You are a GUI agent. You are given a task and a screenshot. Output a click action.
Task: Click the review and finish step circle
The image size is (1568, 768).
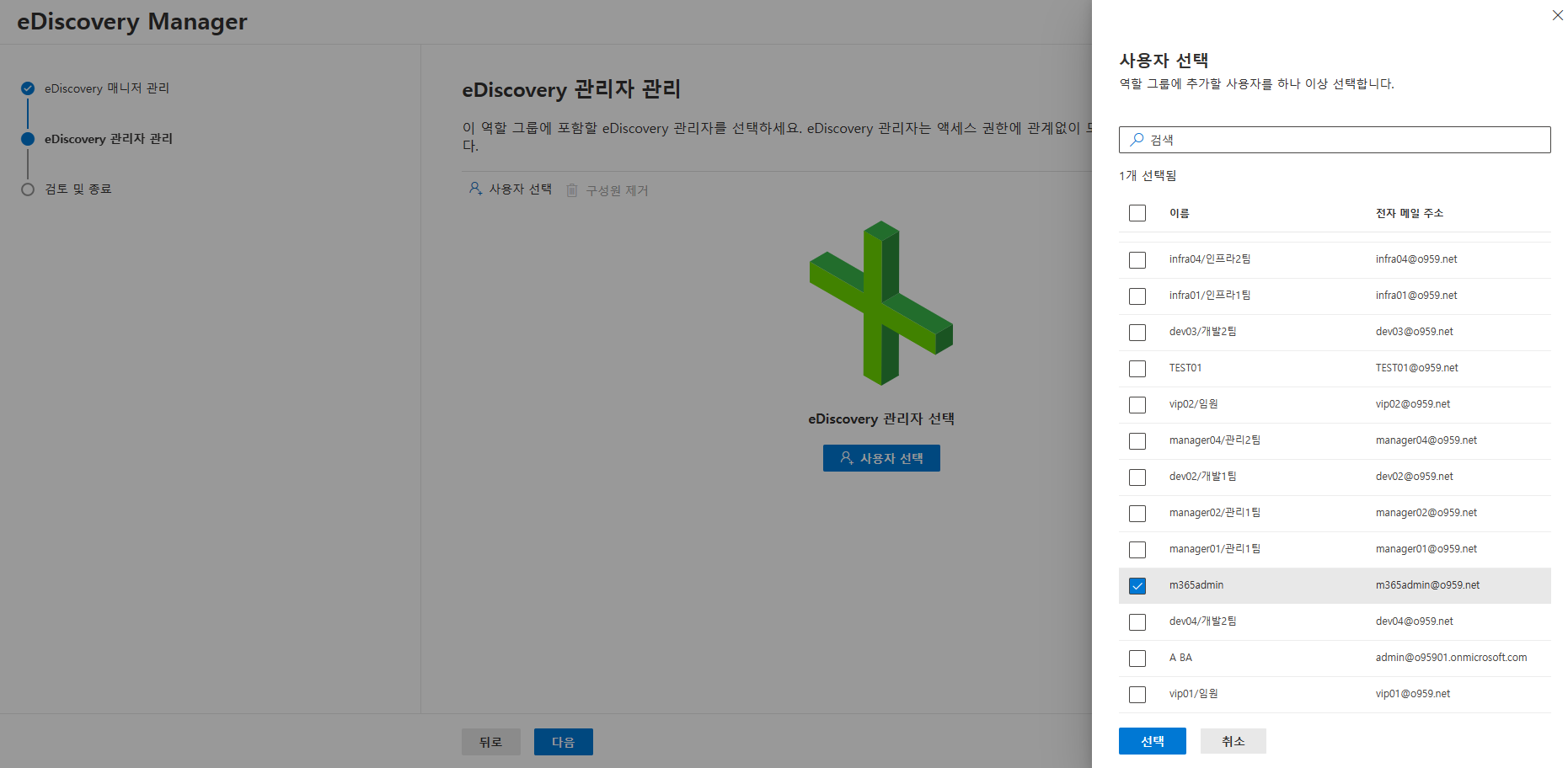[28, 189]
